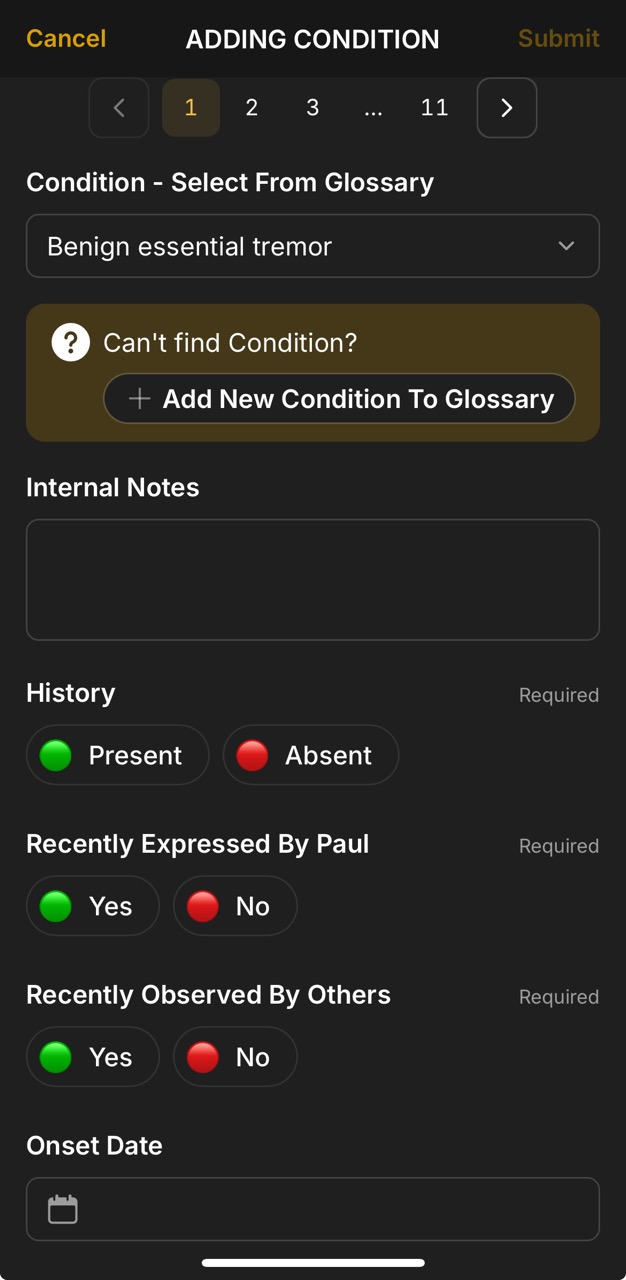The width and height of the screenshot is (626, 1280).
Task: Click inside the Internal Notes text area
Action: pyautogui.click(x=312, y=580)
